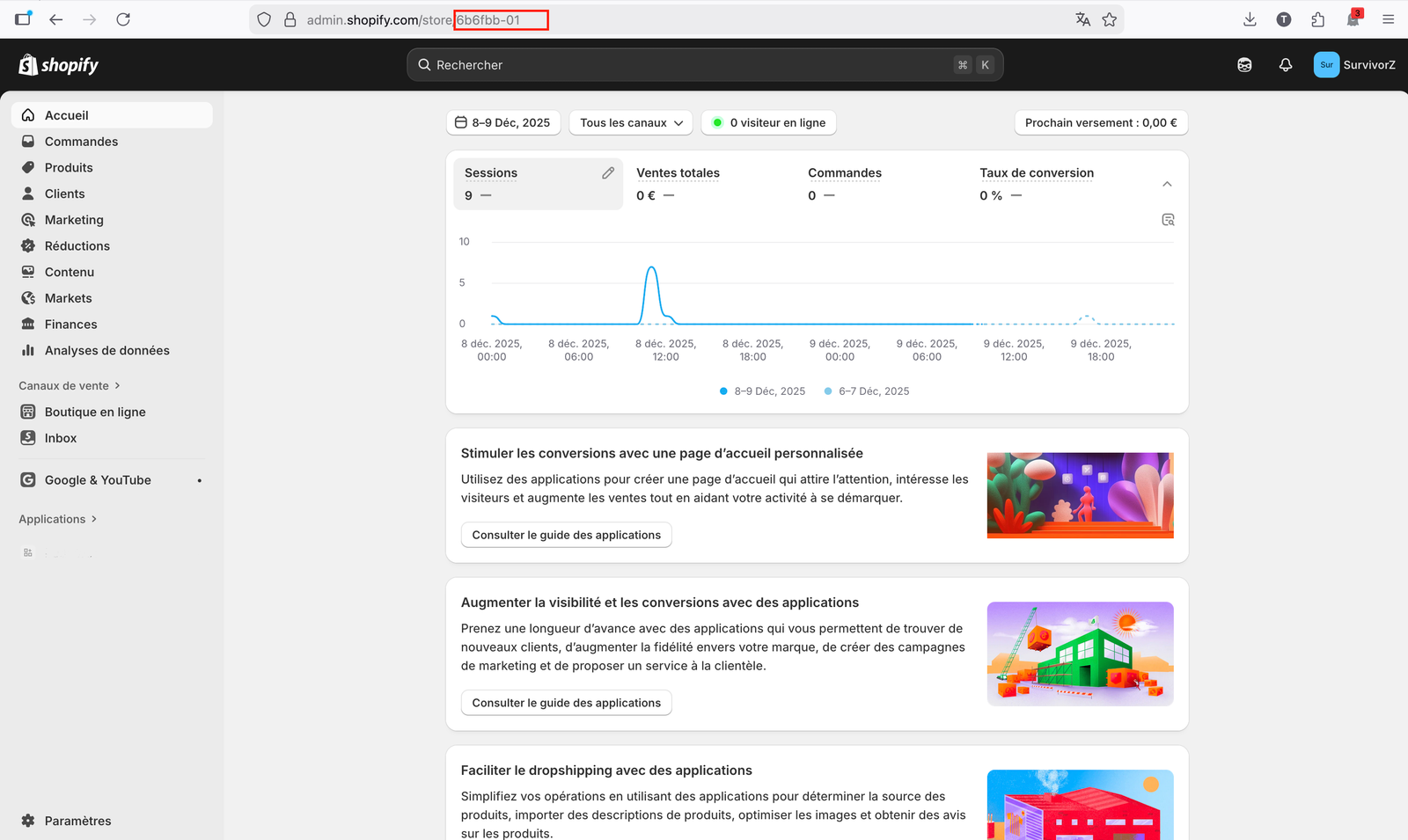Open Commandes in the sidebar
The height and width of the screenshot is (840, 1408).
pyautogui.click(x=81, y=142)
